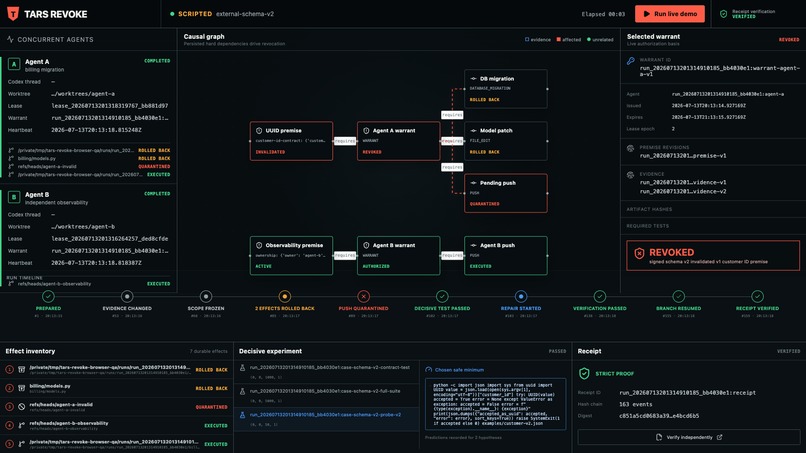Viewport: 806px width, 453px height.
Task: Click the evidence legend swatch
Action: [x=527, y=40]
